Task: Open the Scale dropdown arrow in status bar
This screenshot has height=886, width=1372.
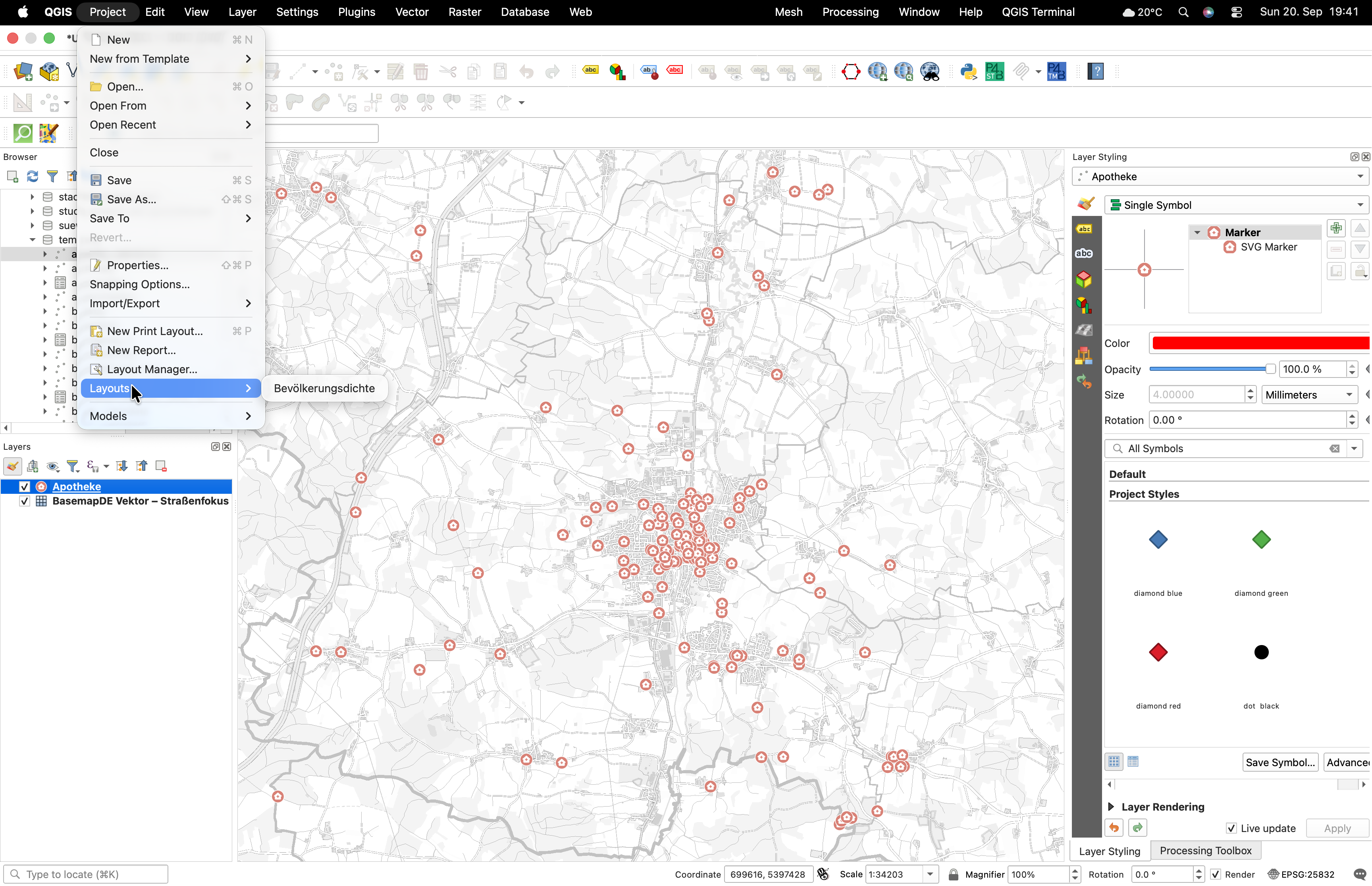Action: click(x=930, y=874)
